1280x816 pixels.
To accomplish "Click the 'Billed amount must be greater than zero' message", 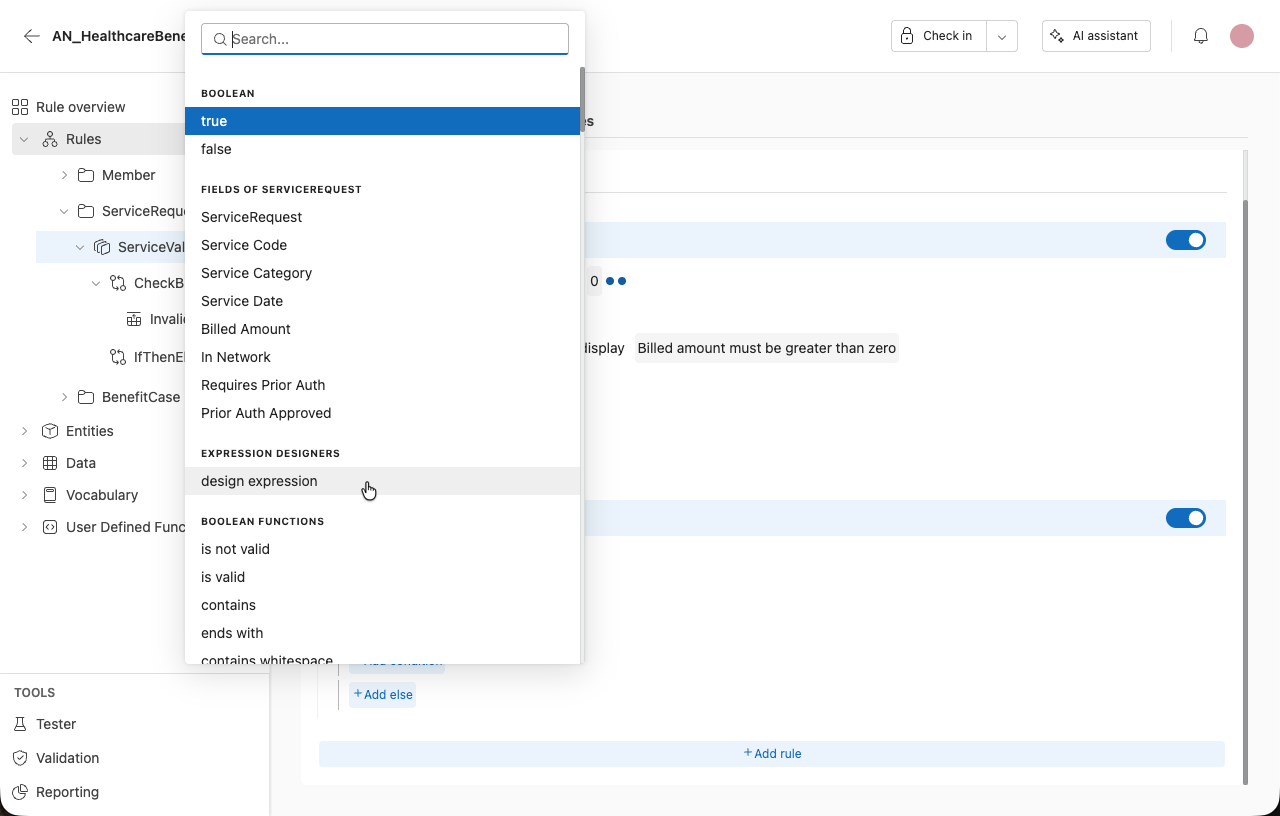I will pos(767,348).
